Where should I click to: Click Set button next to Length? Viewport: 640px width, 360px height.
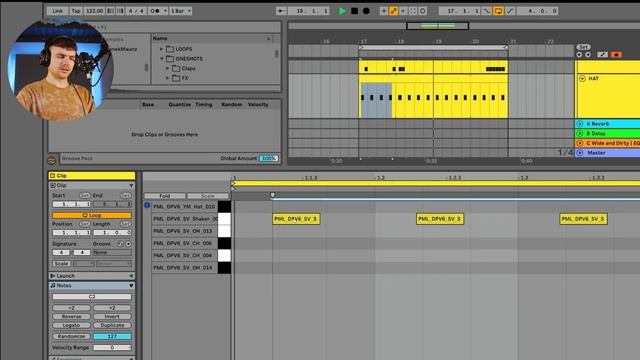click(126, 224)
